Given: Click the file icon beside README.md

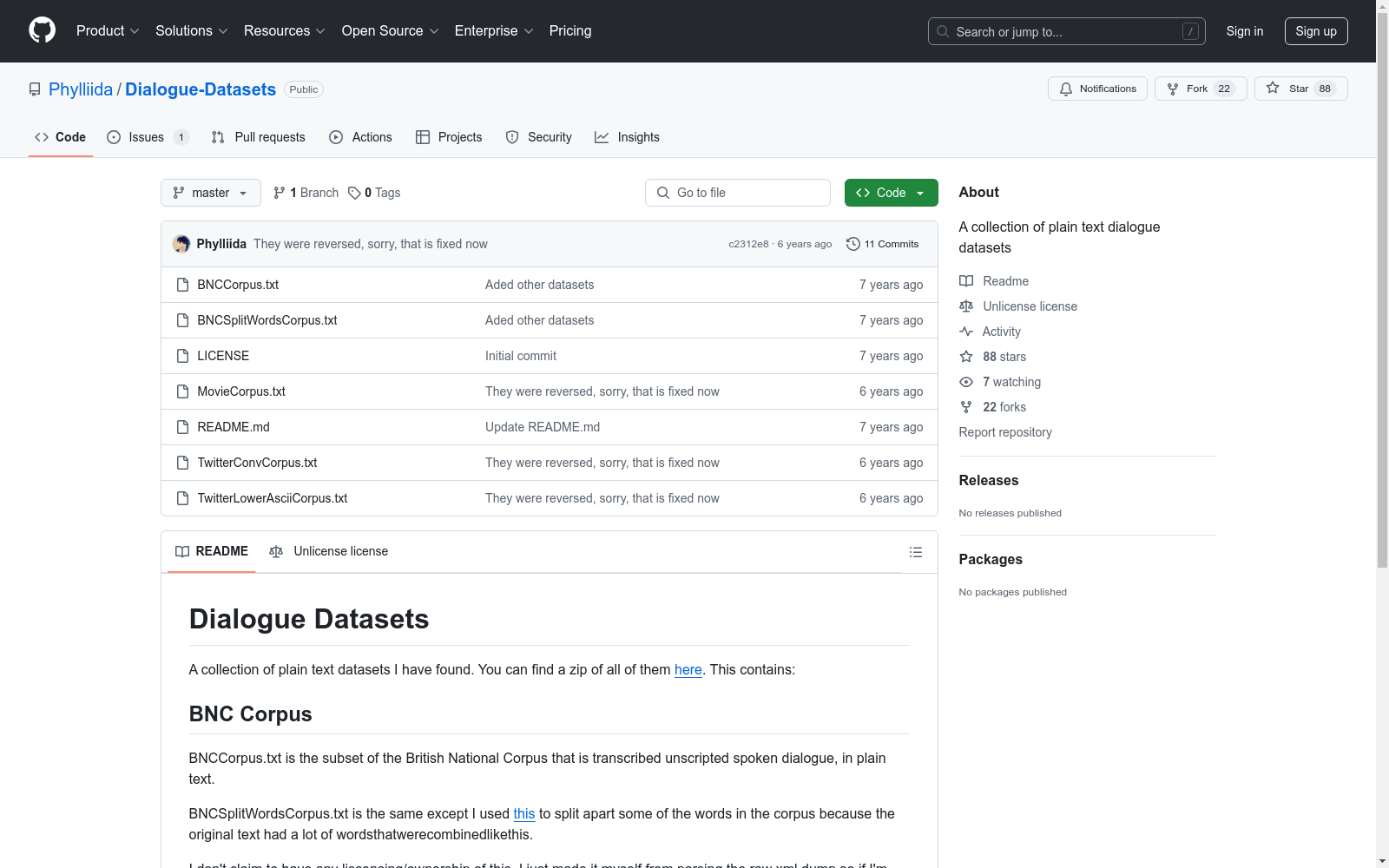Looking at the screenshot, I should [182, 427].
